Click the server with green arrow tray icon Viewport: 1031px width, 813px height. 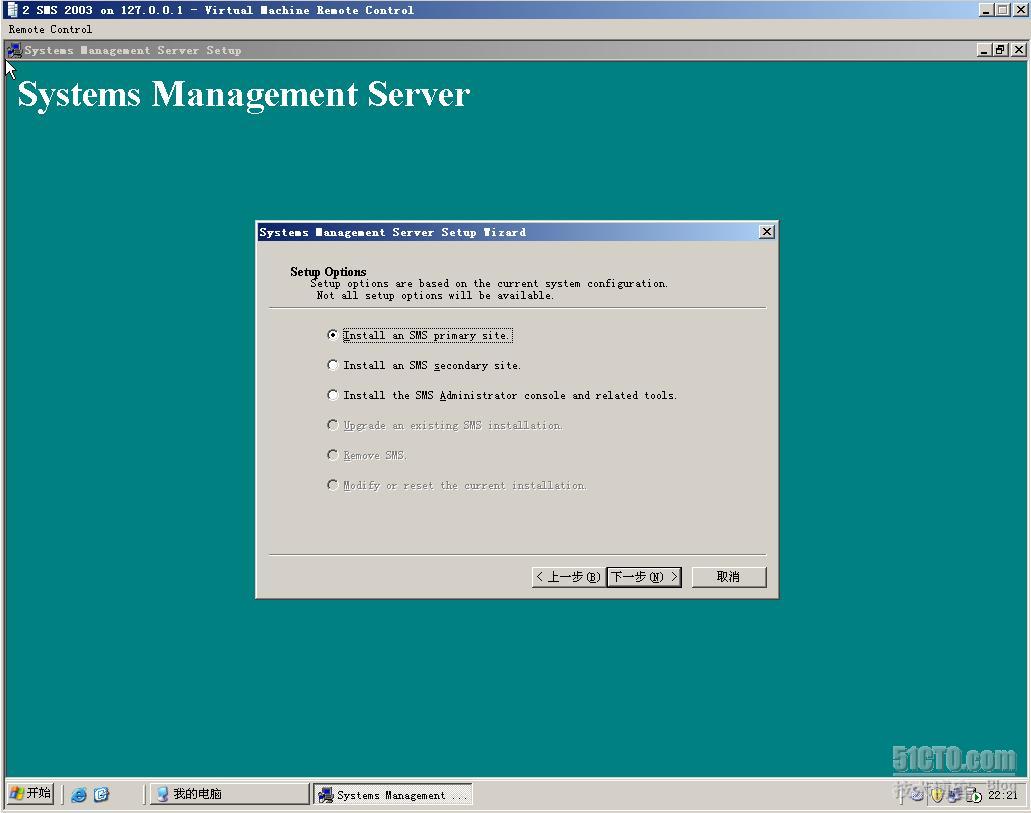[x=973, y=795]
